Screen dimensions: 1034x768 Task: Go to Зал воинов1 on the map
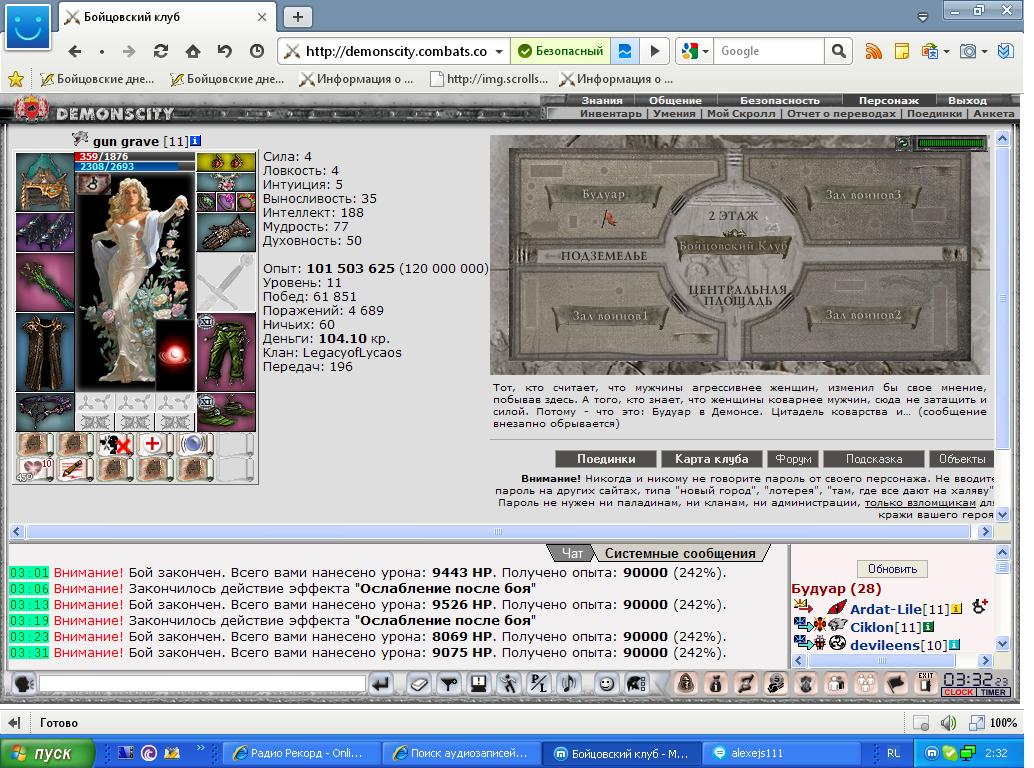609,316
